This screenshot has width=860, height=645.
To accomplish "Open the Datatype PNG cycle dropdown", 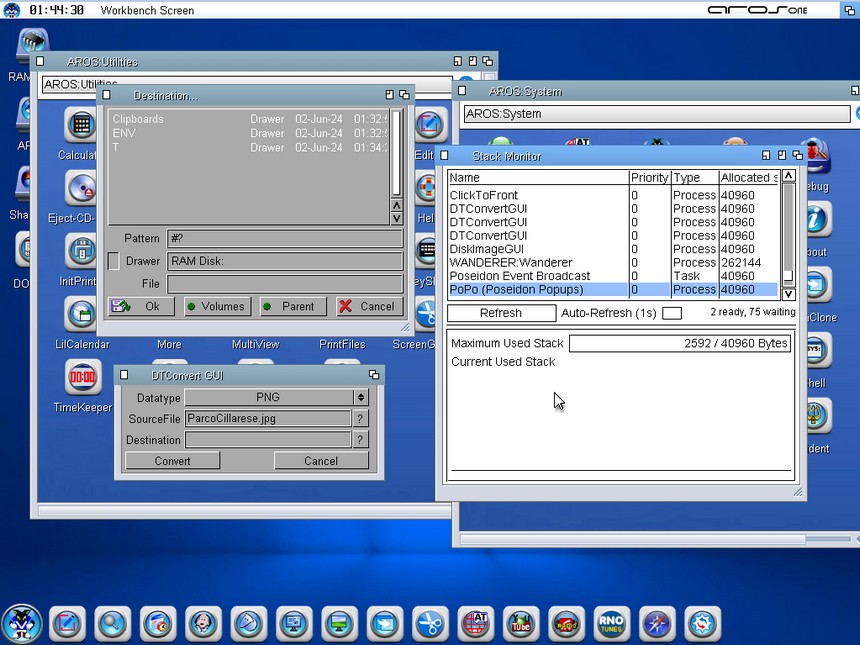I will pos(268,397).
